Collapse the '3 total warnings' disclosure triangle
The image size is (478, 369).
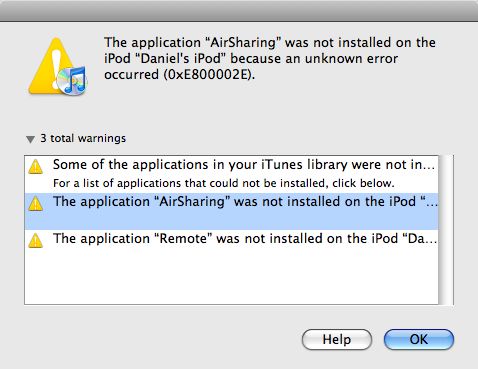30,139
